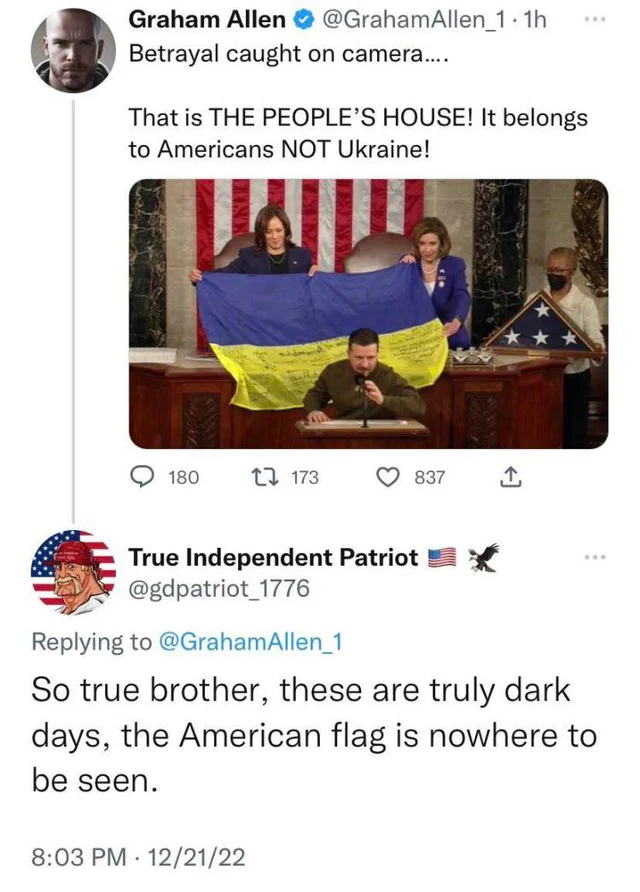Click the eagle emoji after True Independent Patriot
Viewport: 640px width, 892px height.
pos(482,558)
